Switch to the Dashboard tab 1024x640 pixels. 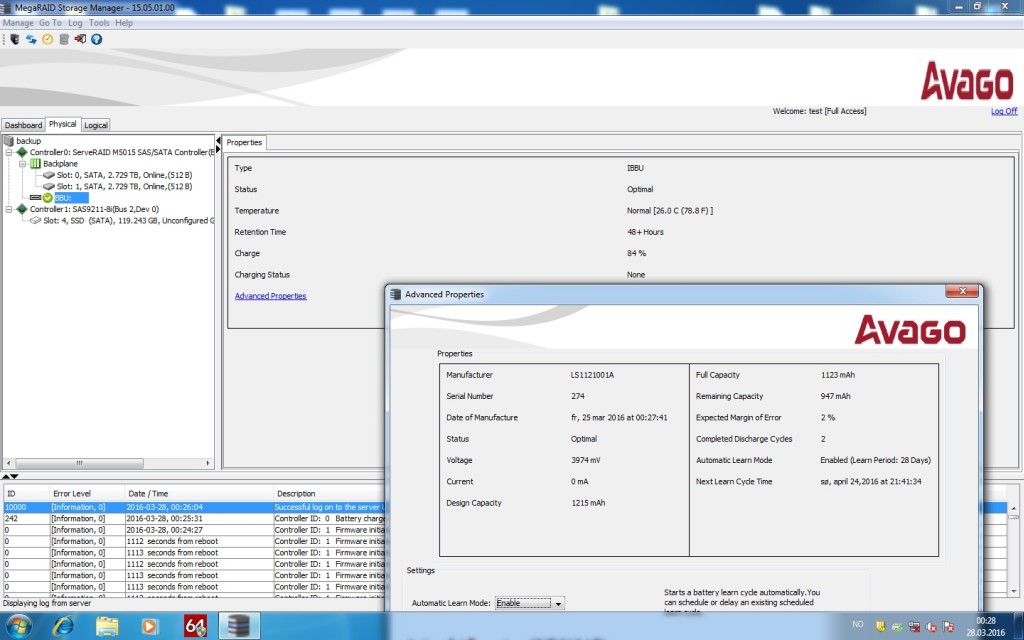[x=23, y=125]
